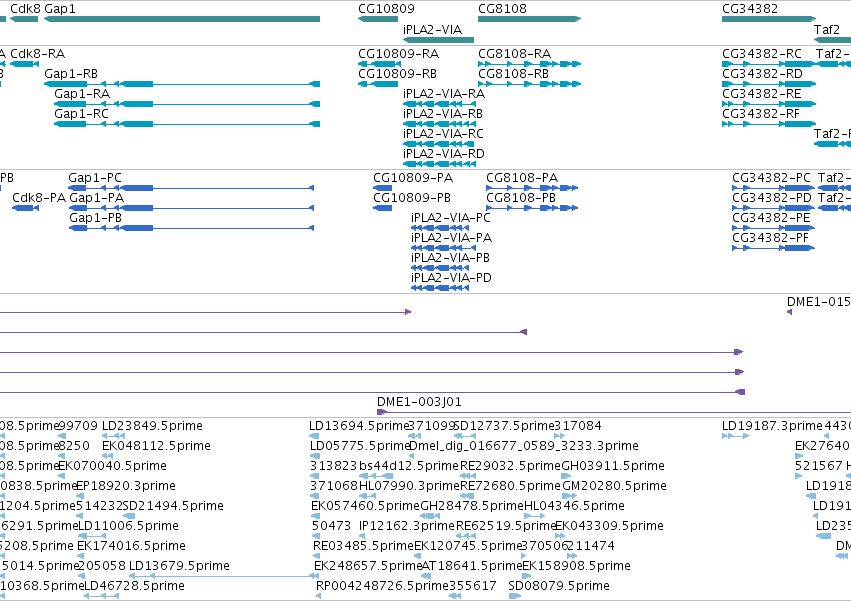This screenshot has height=601, width=851.
Task: Select protein Gap1-PC
Action: [191, 188]
